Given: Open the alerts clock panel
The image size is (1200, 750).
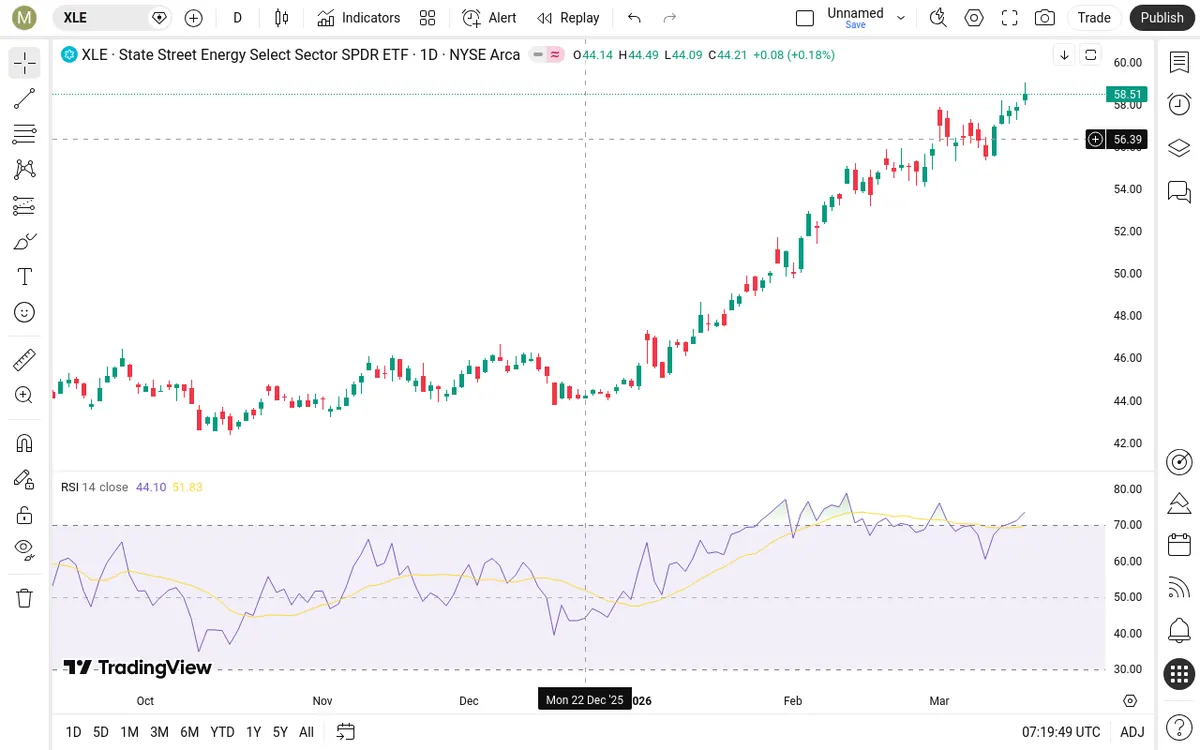Looking at the screenshot, I should click(x=1179, y=105).
